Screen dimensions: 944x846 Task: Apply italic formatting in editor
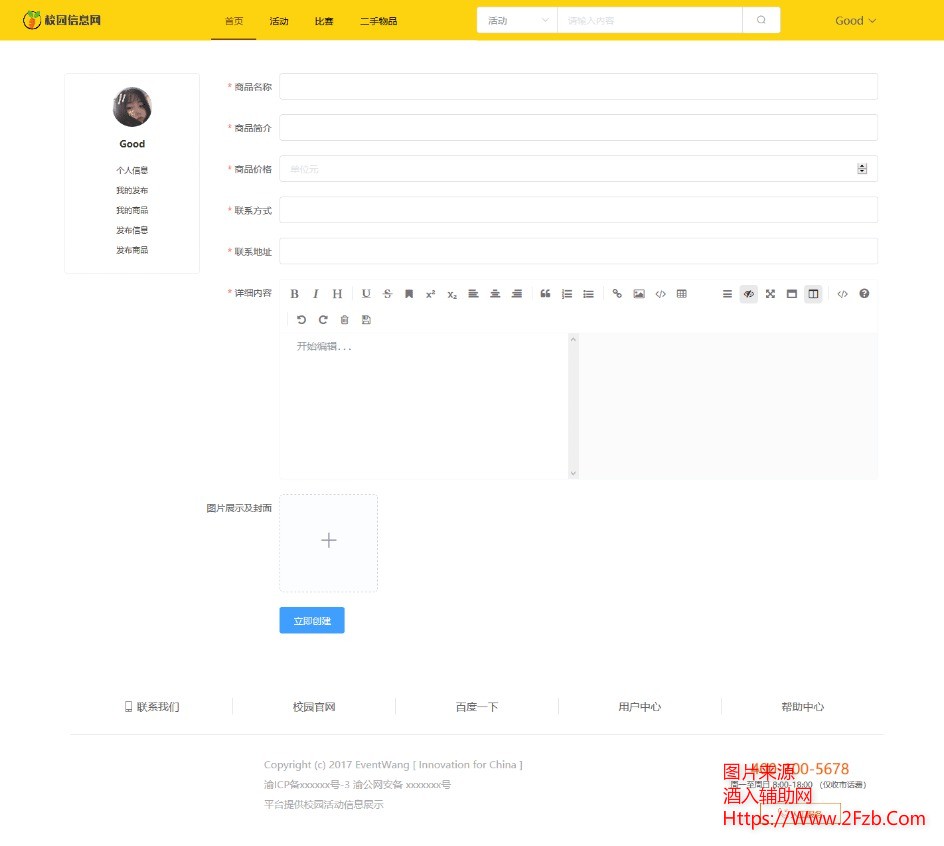click(316, 294)
